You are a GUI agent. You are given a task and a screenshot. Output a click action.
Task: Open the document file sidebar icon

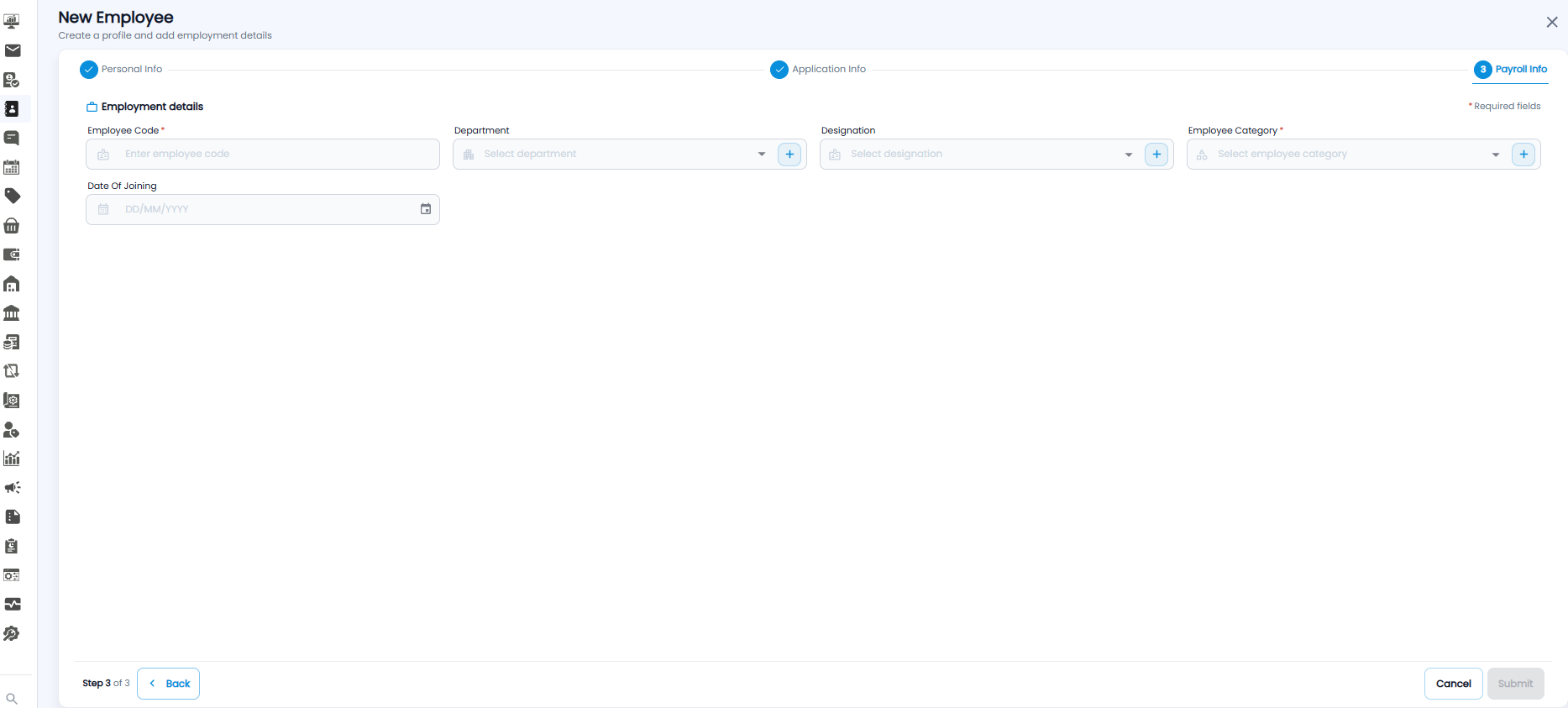click(12, 517)
